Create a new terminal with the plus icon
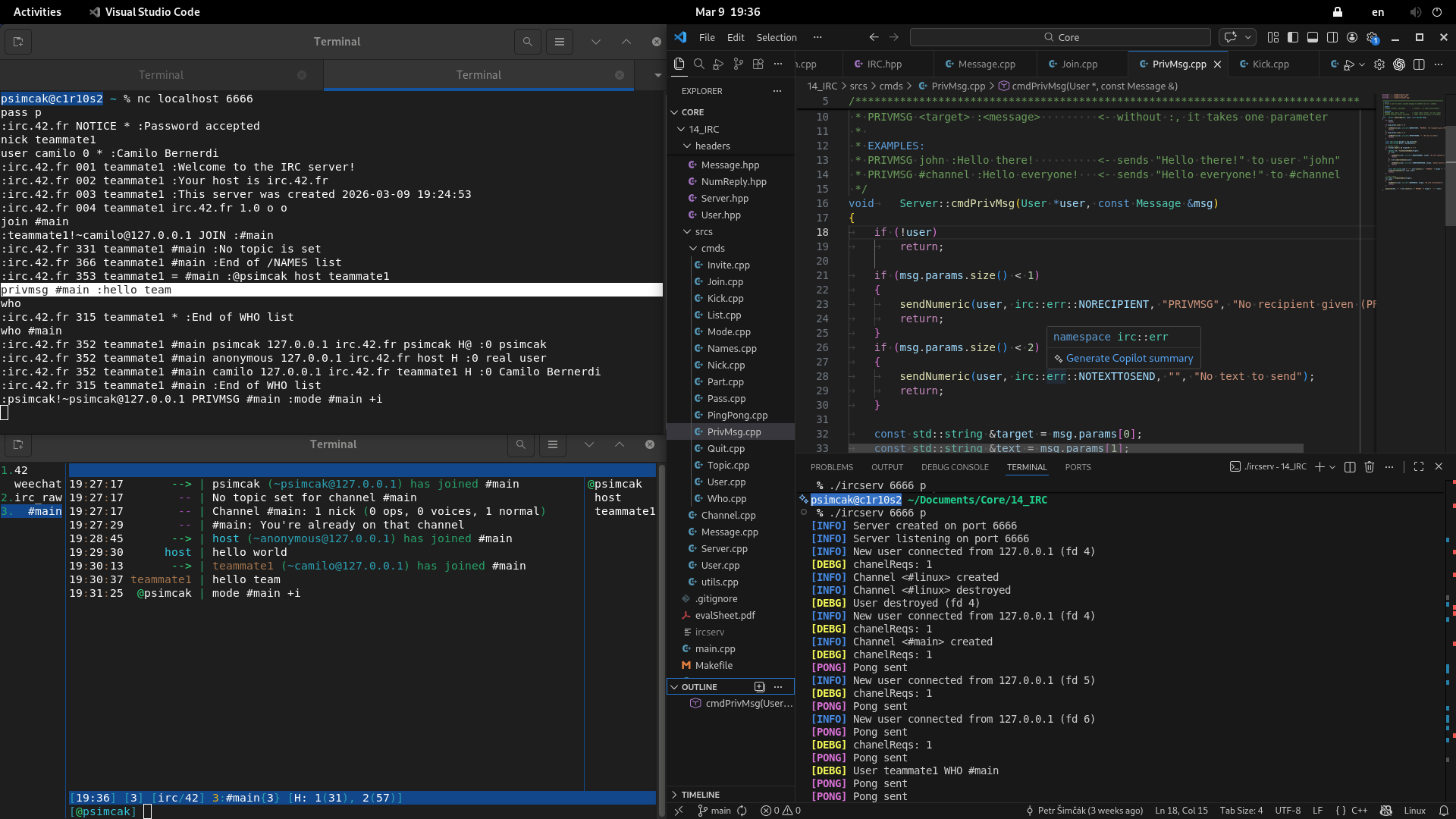Viewport: 1456px width, 819px height. point(1319,467)
